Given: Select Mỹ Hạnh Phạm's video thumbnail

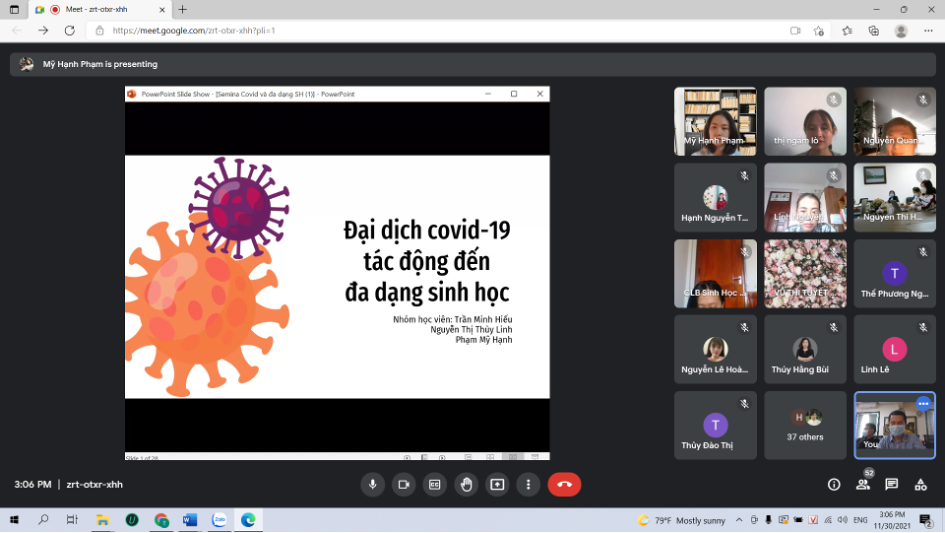Looking at the screenshot, I should (715, 122).
